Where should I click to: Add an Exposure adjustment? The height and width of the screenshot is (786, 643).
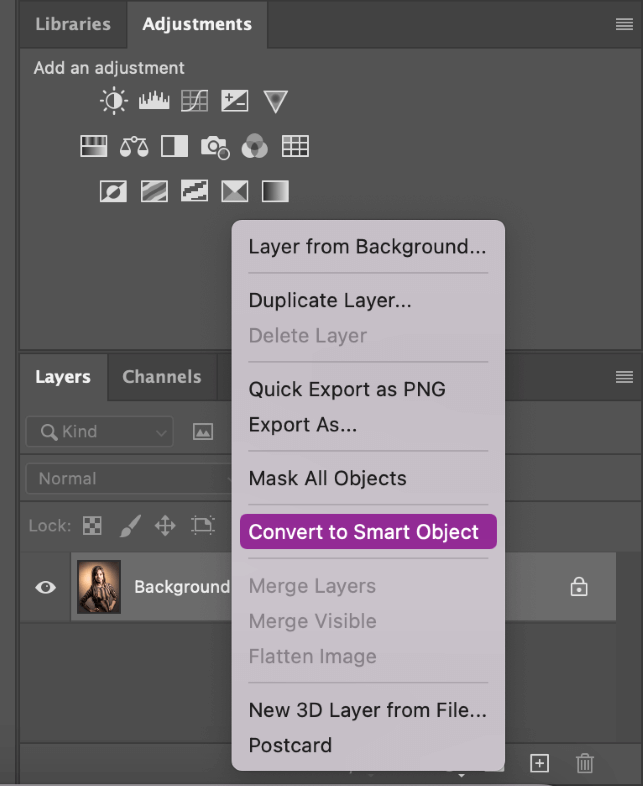pyautogui.click(x=235, y=101)
